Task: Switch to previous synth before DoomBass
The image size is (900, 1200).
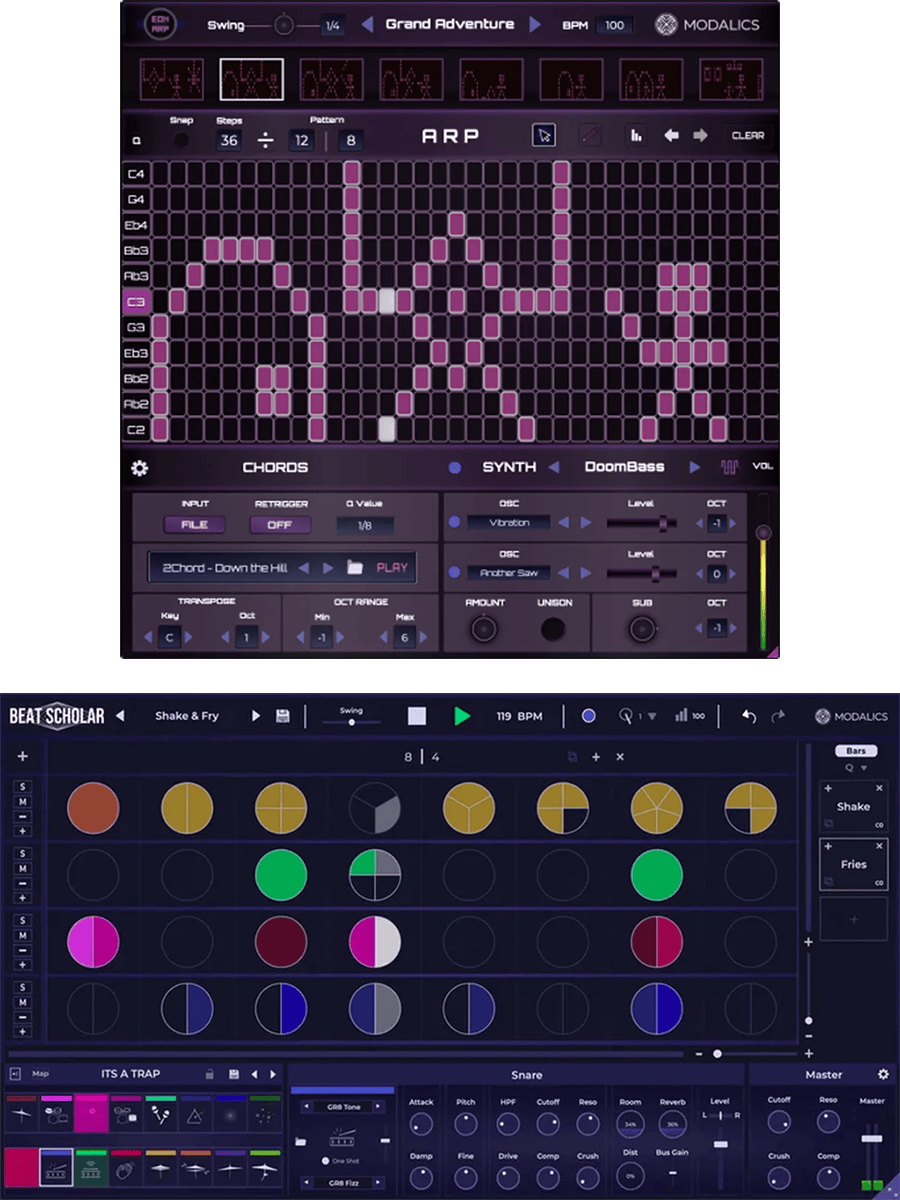Action: (x=556, y=468)
